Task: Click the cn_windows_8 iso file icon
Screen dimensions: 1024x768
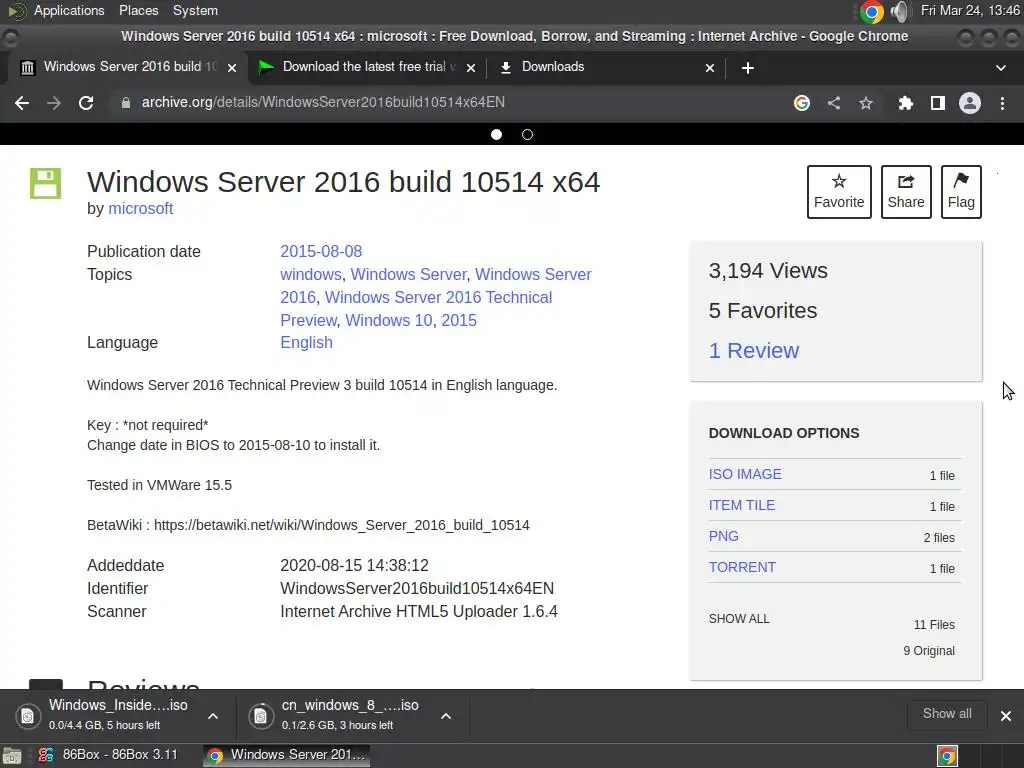Action: pos(261,716)
